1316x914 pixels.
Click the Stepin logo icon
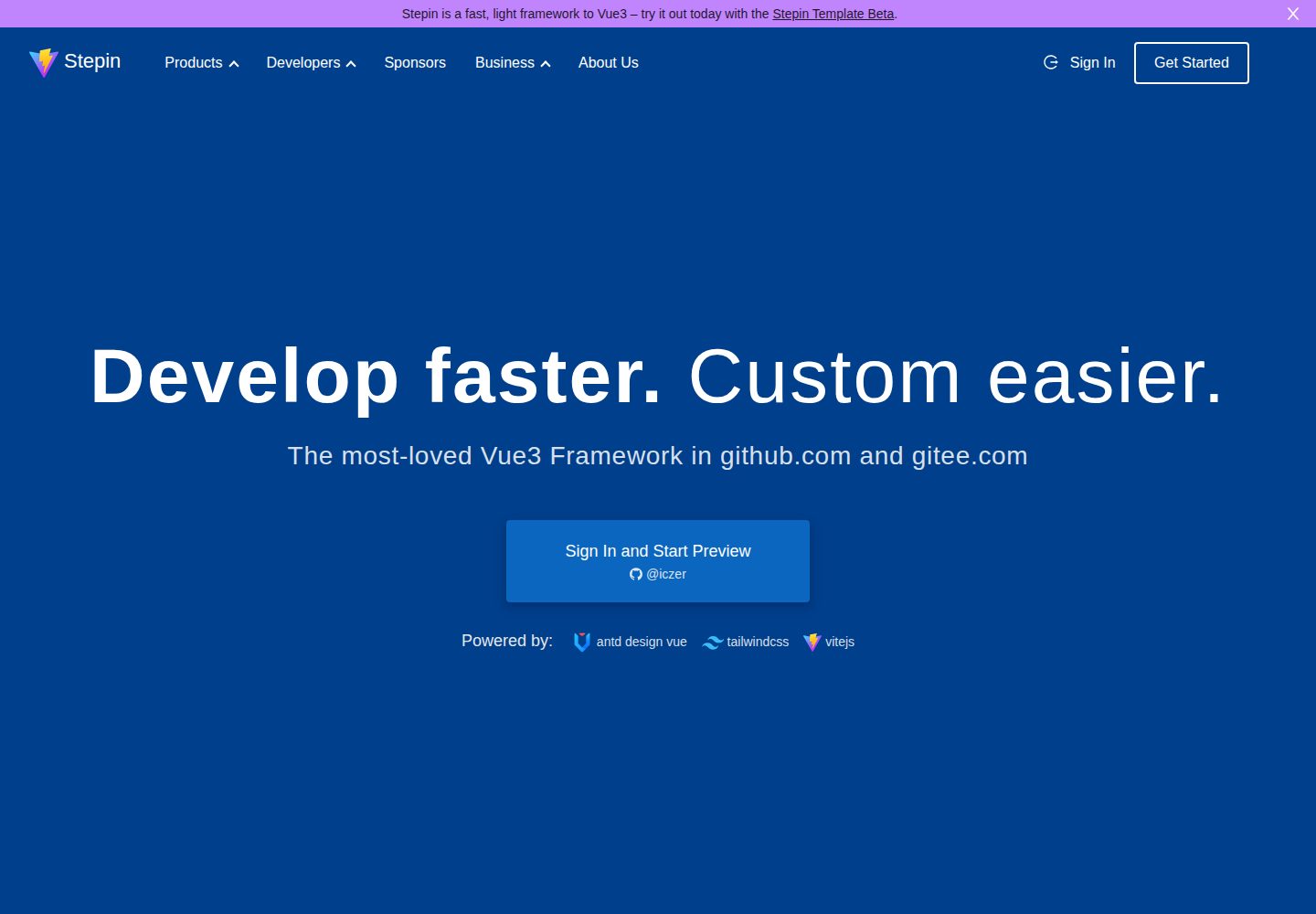coord(43,62)
